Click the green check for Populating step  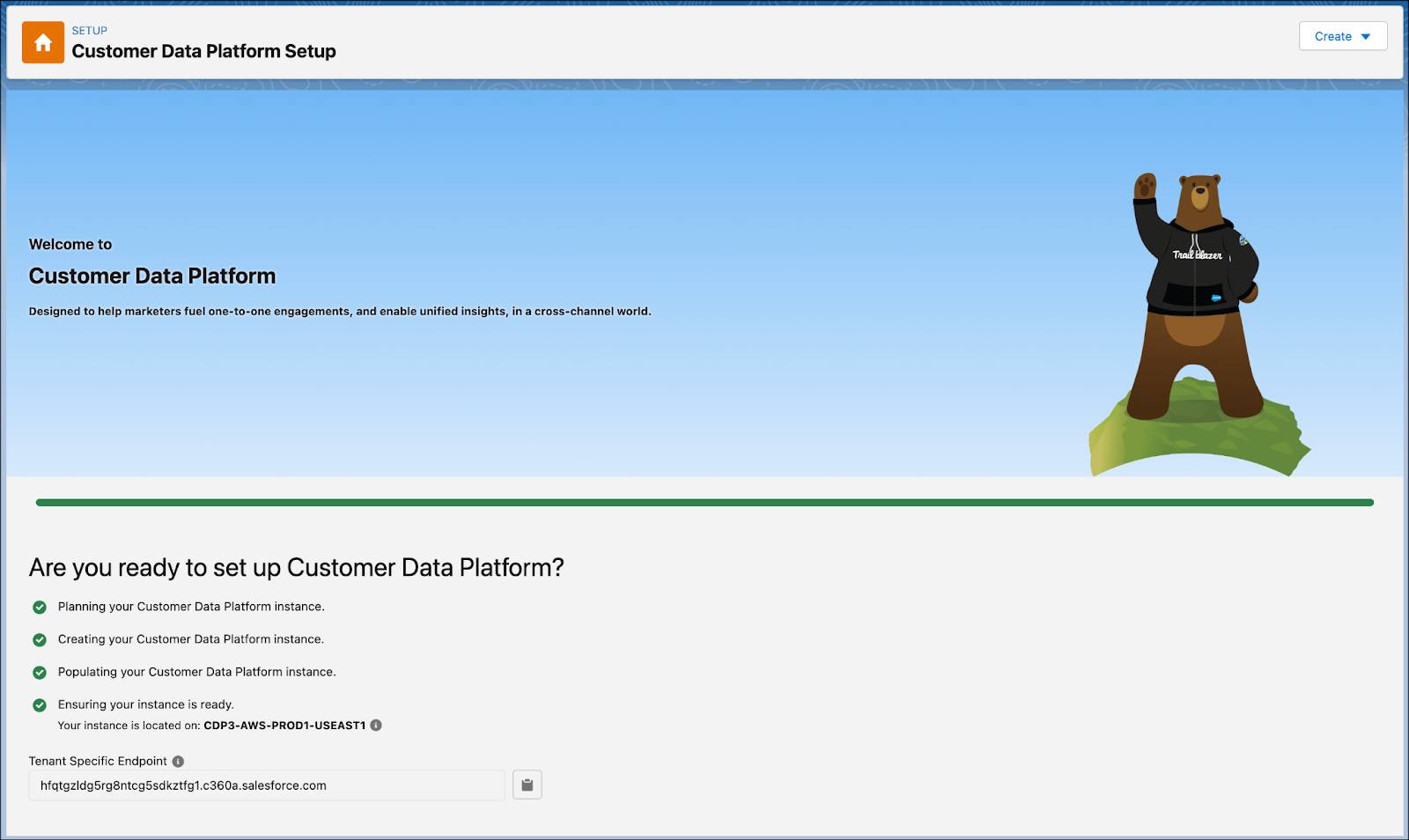coord(40,672)
